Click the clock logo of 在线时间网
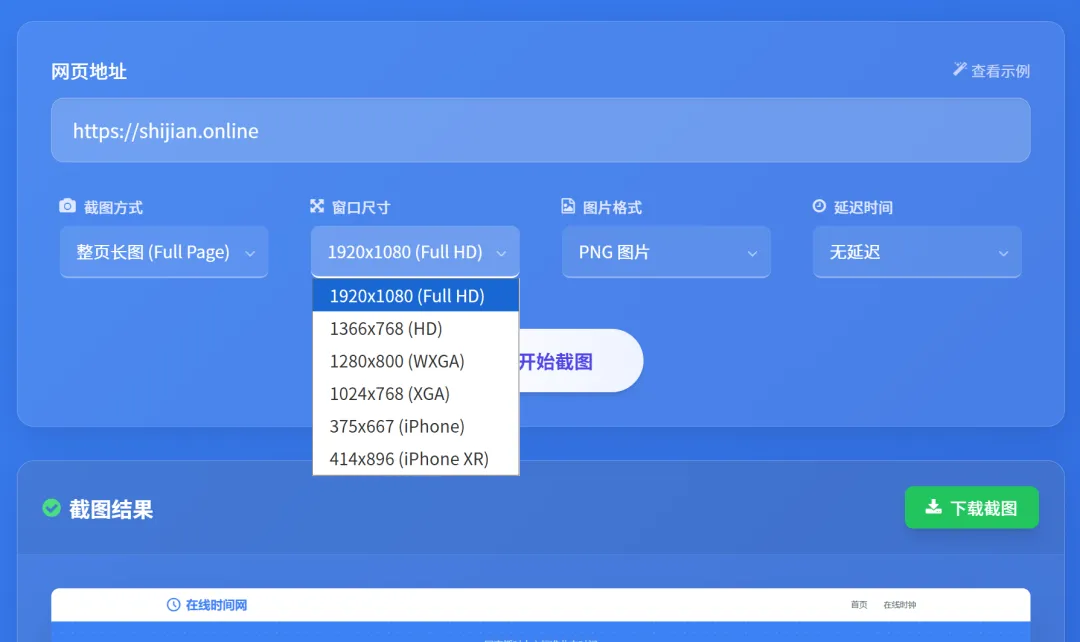This screenshot has height=642, width=1080. tap(174, 605)
